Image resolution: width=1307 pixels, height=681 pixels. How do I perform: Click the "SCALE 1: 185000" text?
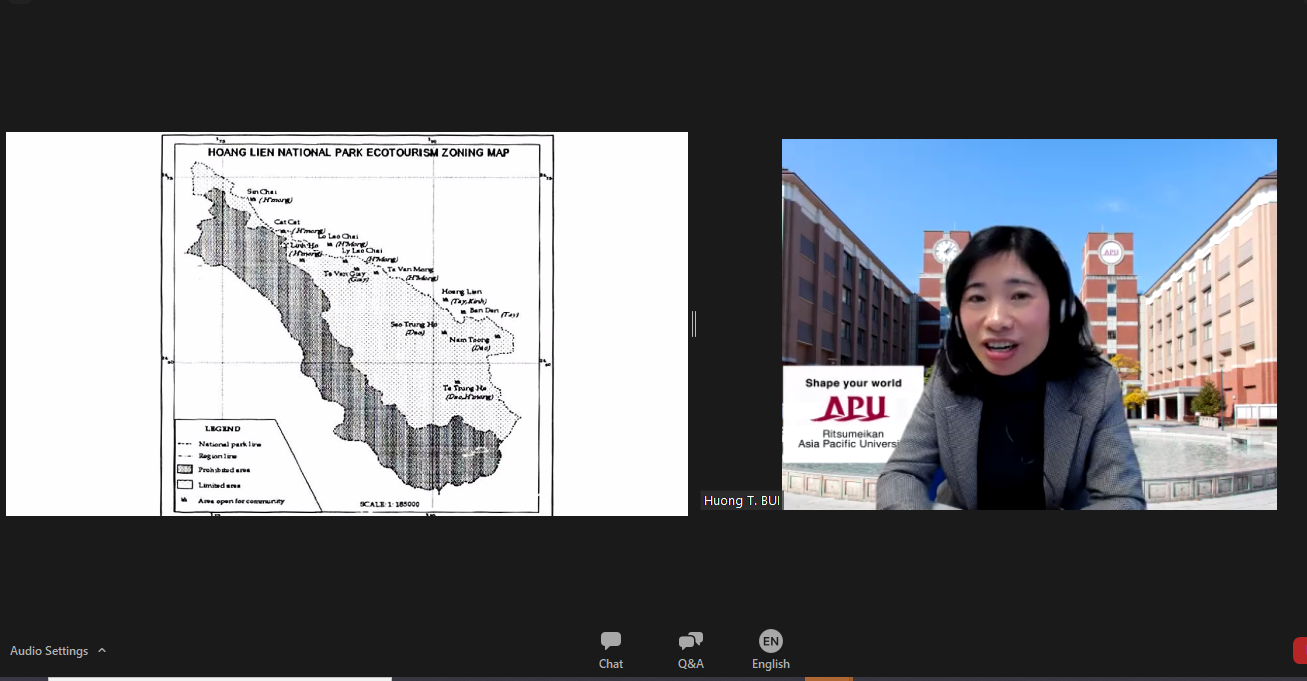tap(389, 503)
